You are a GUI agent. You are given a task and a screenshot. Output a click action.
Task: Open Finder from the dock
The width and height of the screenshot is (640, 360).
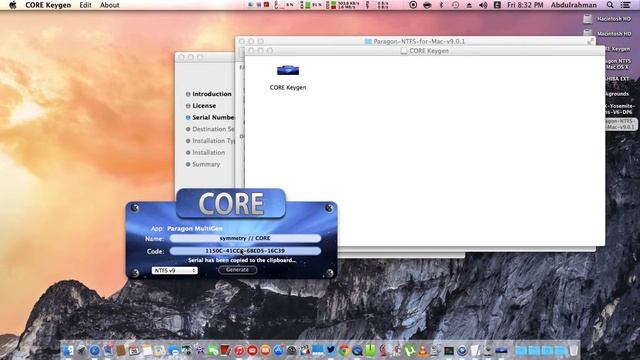point(68,350)
